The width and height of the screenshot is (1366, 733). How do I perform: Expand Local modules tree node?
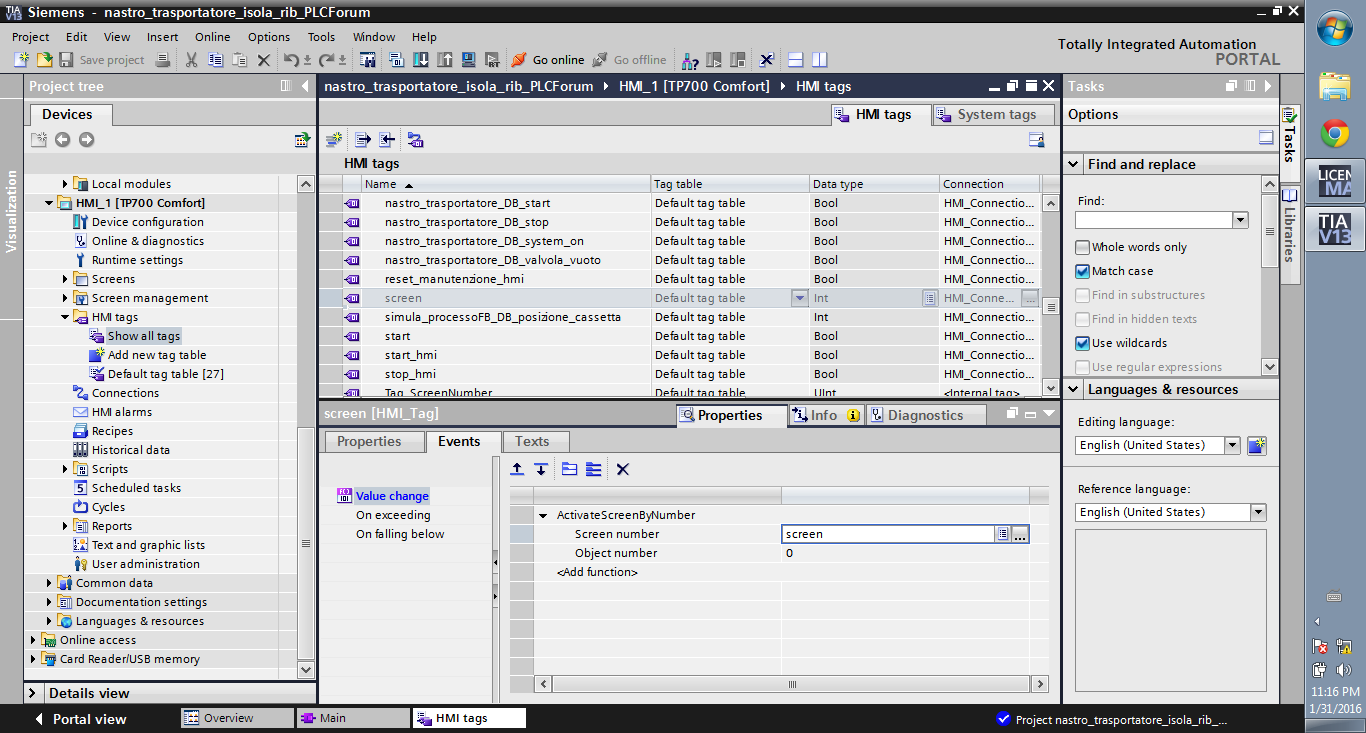(66, 184)
